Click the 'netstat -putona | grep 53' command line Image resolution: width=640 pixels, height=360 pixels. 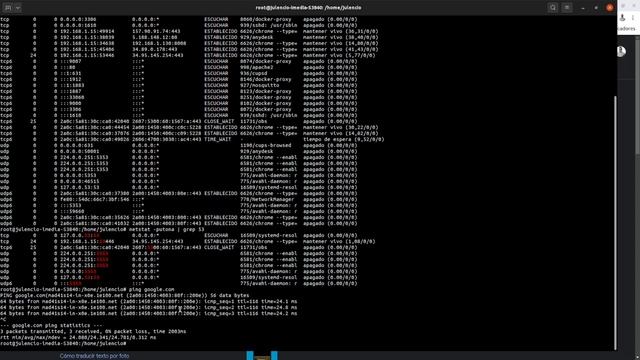tap(102, 229)
